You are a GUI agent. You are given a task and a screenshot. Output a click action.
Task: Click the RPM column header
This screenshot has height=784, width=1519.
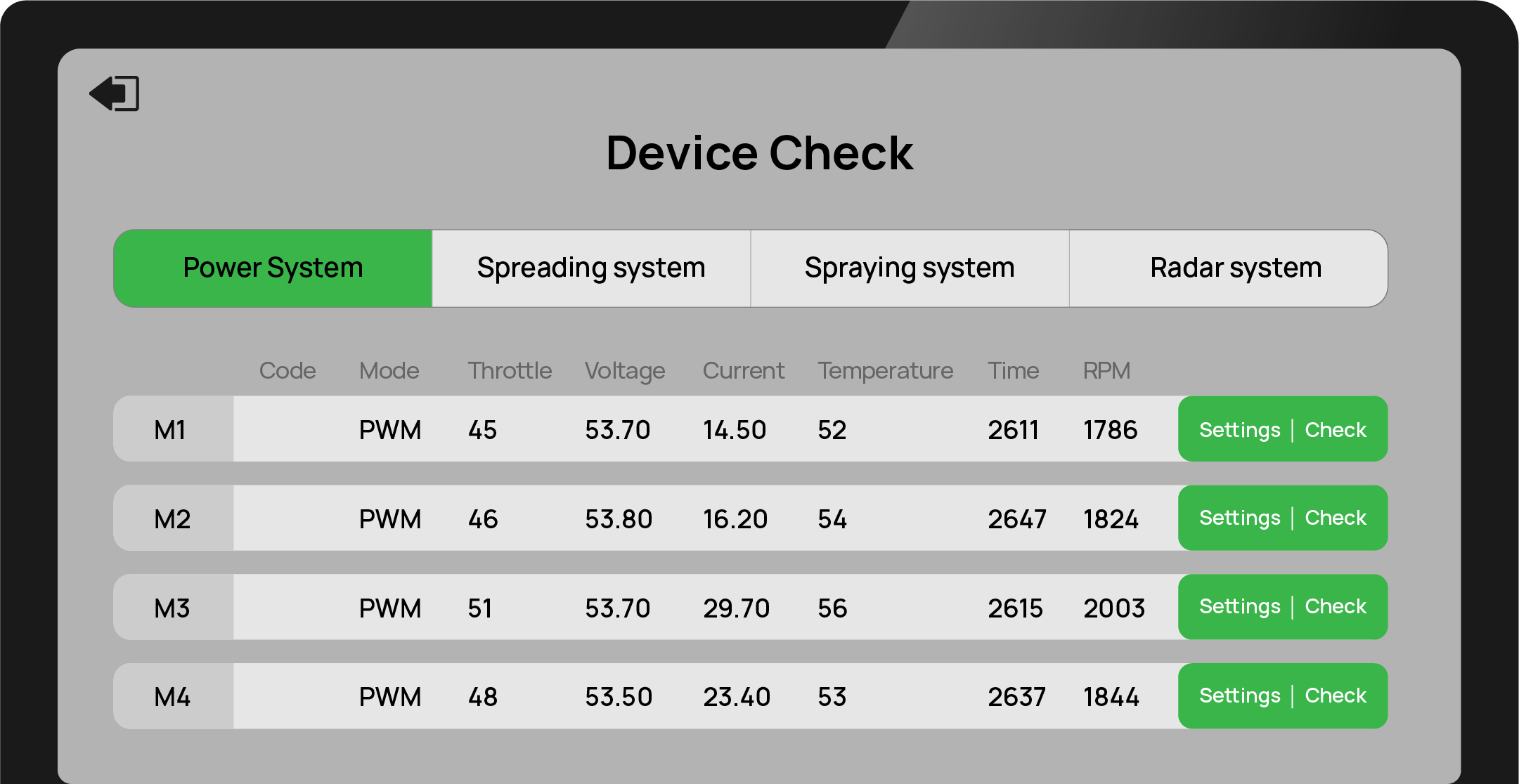(x=1106, y=370)
